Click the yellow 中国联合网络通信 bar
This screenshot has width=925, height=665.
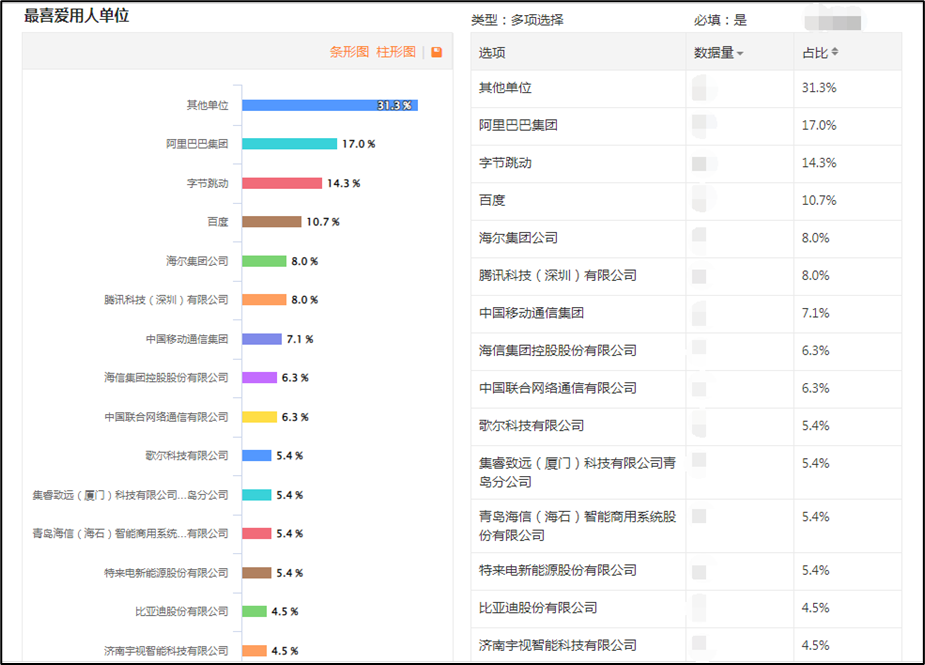[x=259, y=417]
